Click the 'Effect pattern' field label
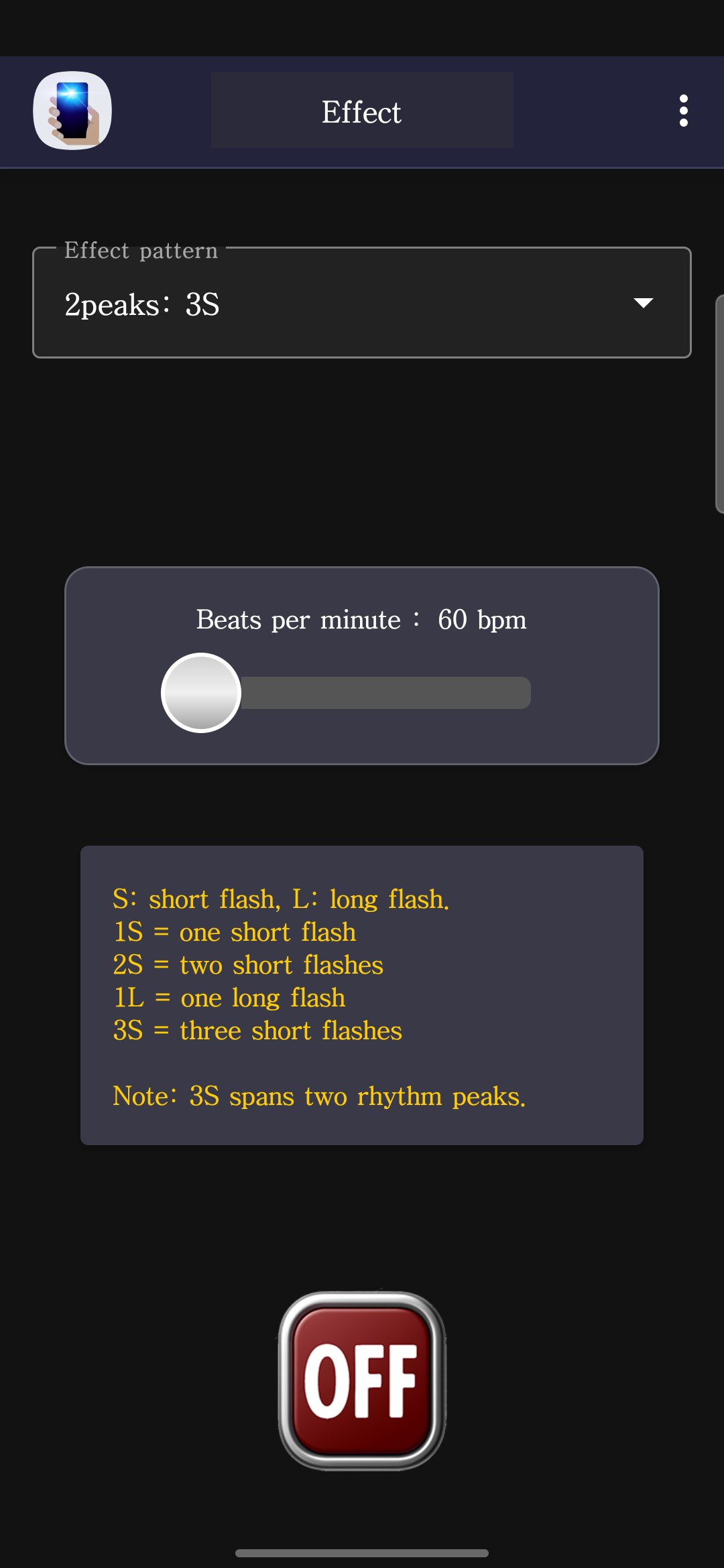The height and width of the screenshot is (1568, 724). [141, 251]
